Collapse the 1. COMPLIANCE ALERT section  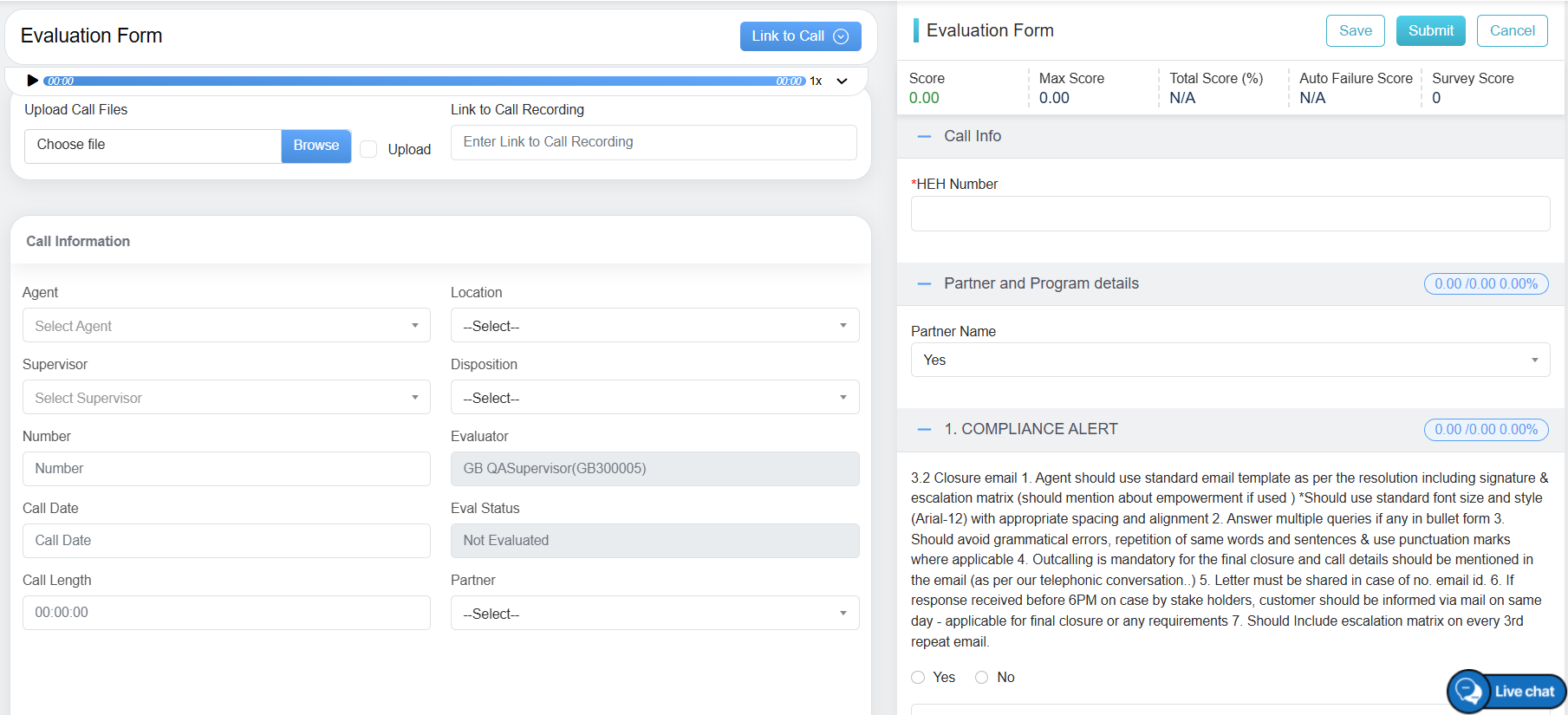point(924,430)
